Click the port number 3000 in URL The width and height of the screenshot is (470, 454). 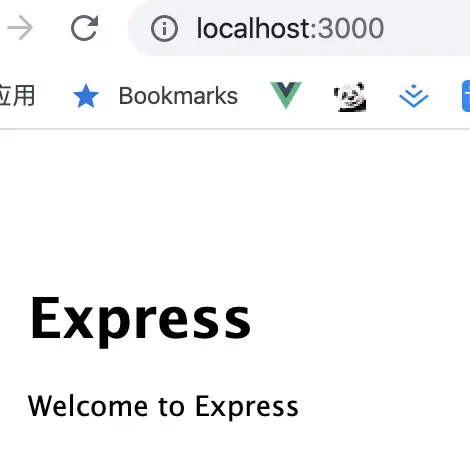(351, 28)
